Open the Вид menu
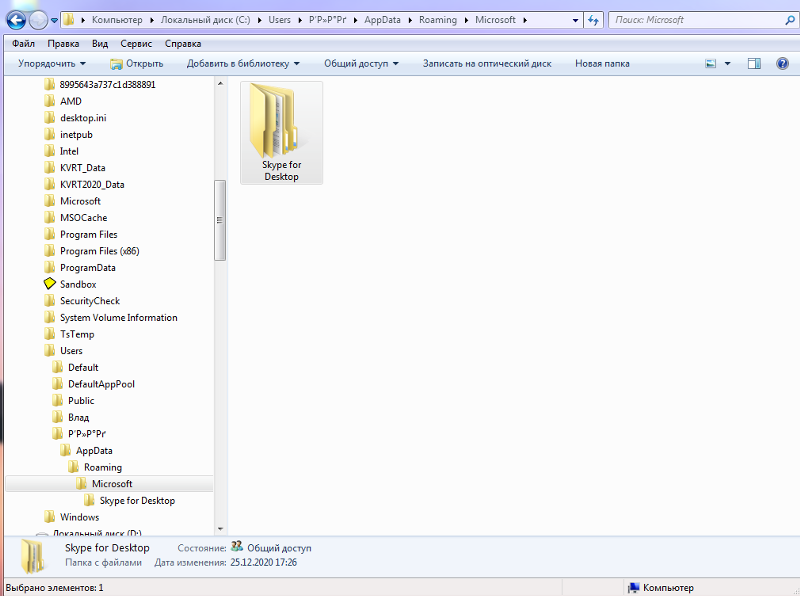Screen dimensions: 800x596 click(100, 43)
